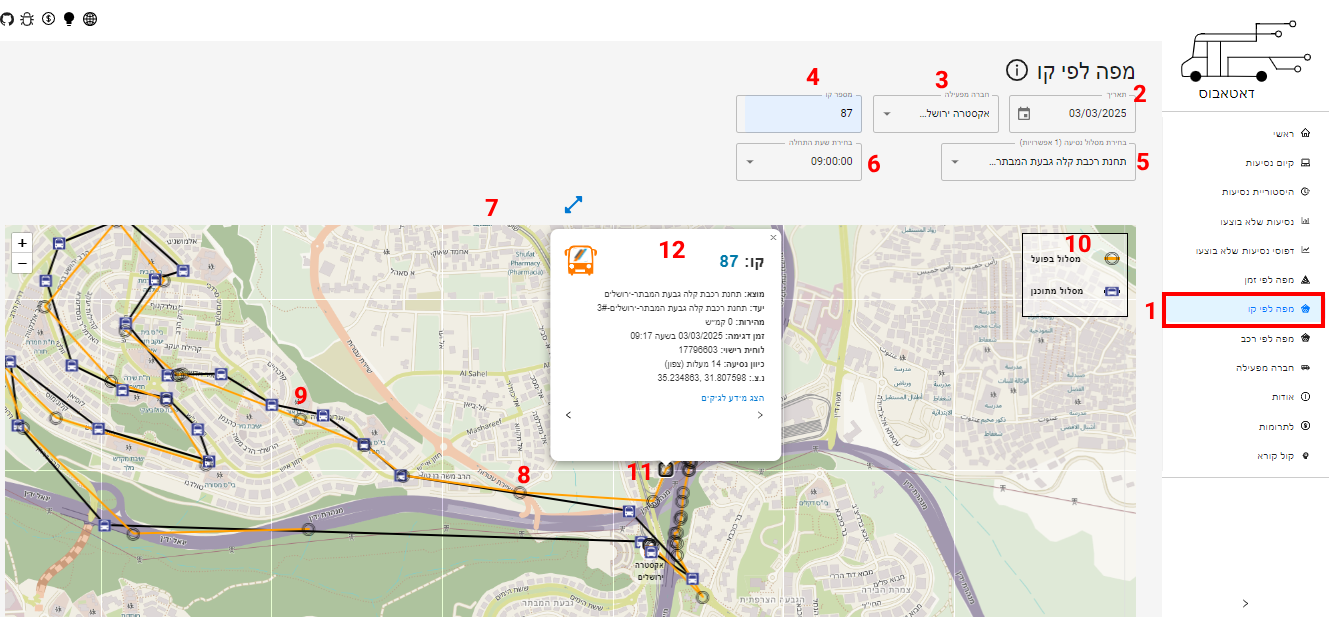Click the bus icon beside קיום נסיעות

[x=1305, y=163]
